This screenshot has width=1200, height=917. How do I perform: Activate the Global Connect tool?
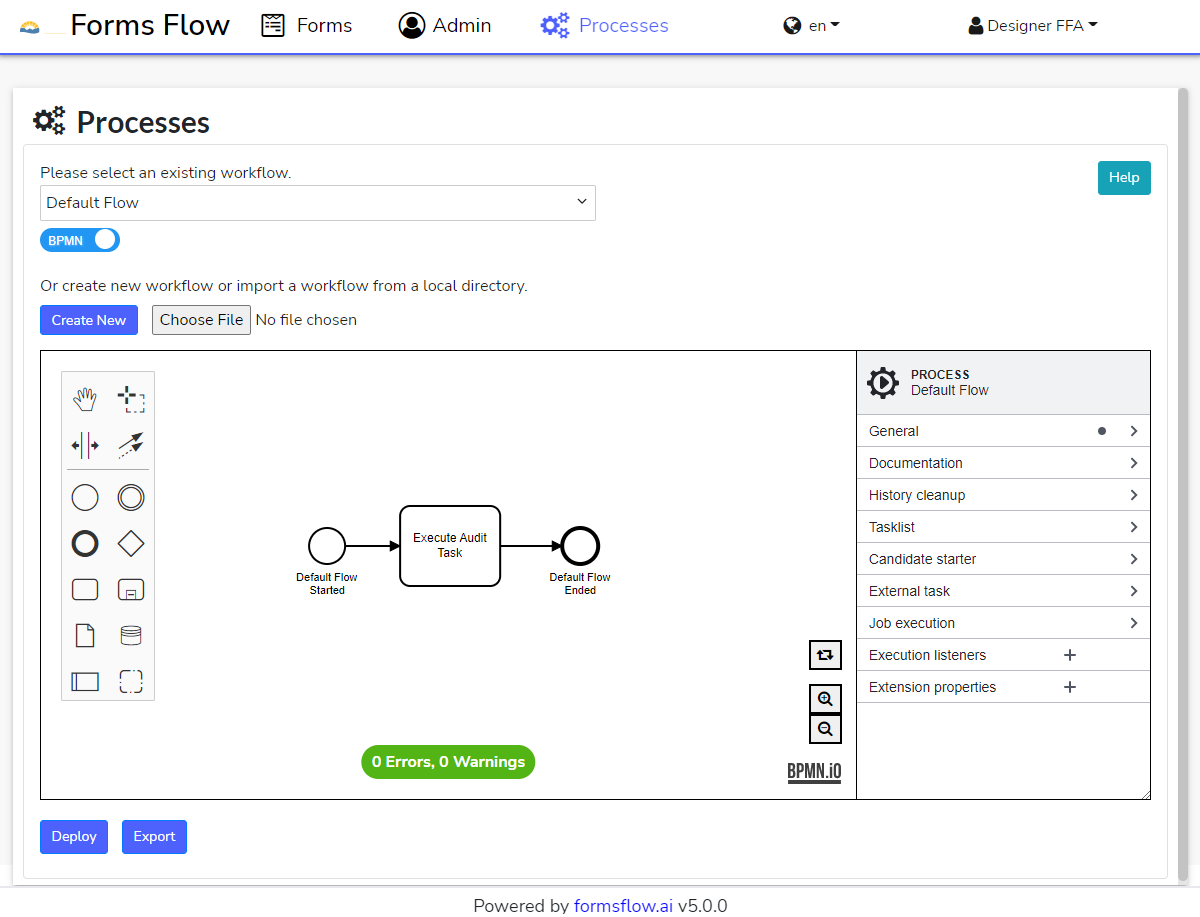tap(131, 445)
